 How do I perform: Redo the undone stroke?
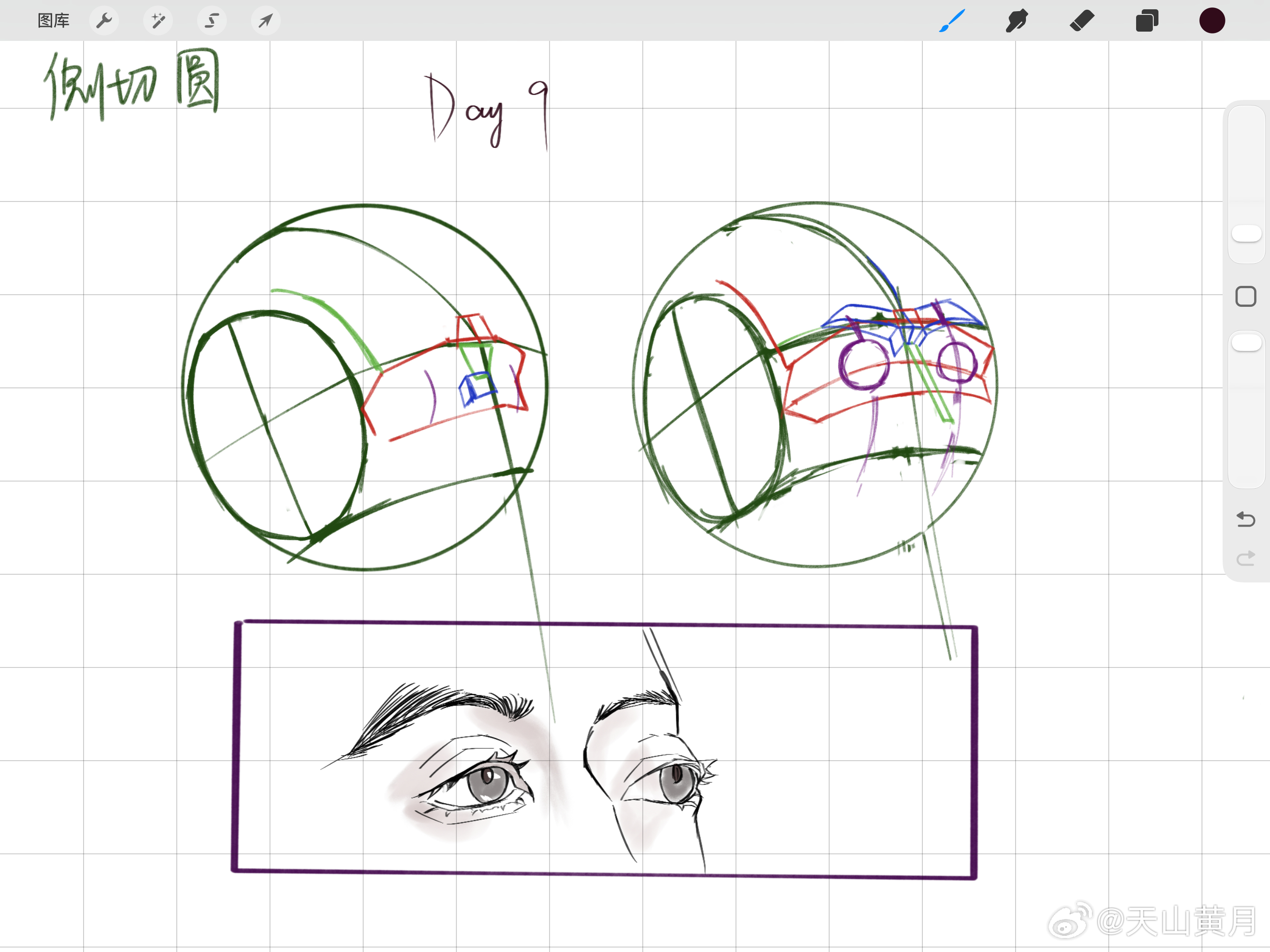tap(1246, 558)
